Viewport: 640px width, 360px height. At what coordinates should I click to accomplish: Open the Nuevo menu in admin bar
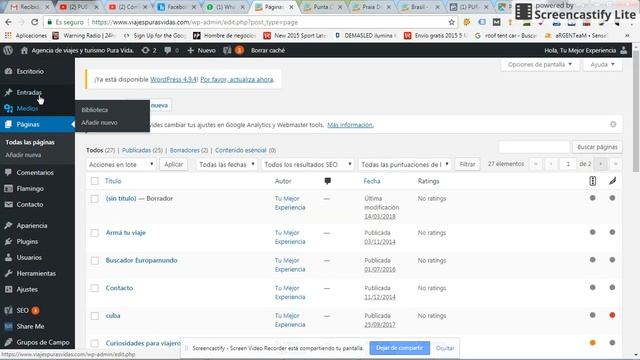[x=201, y=51]
